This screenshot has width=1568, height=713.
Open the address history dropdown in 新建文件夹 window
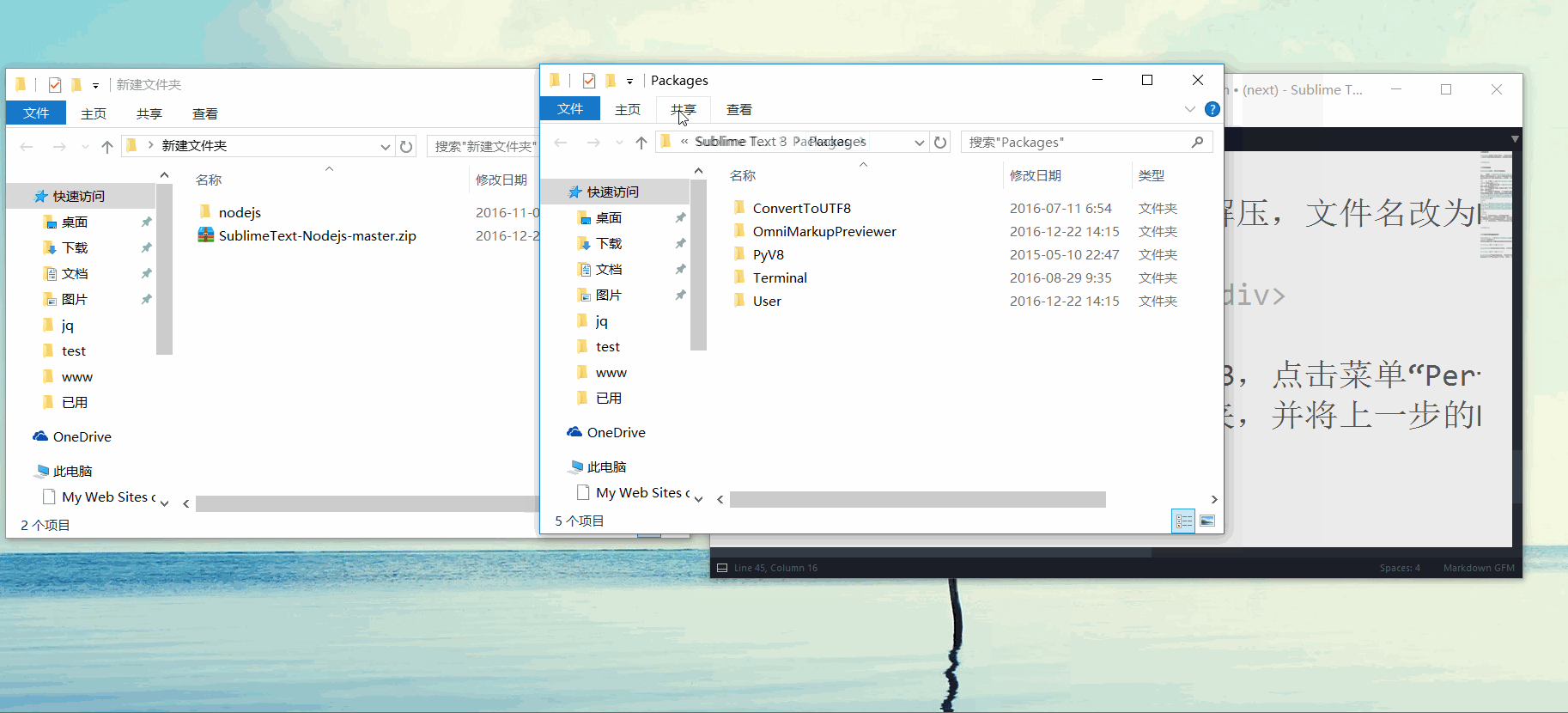(386, 147)
